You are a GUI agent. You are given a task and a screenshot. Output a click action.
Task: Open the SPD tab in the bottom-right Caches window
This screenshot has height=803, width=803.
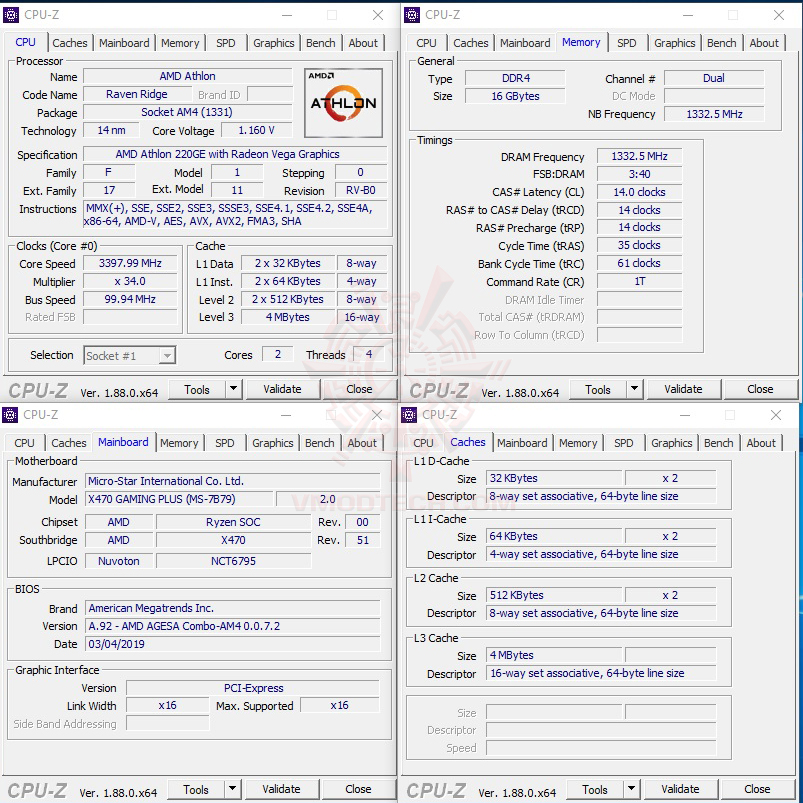coord(623,443)
